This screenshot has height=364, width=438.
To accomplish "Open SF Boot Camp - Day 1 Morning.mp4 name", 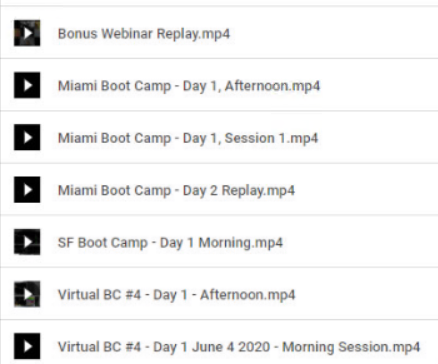I will click(x=170, y=243).
